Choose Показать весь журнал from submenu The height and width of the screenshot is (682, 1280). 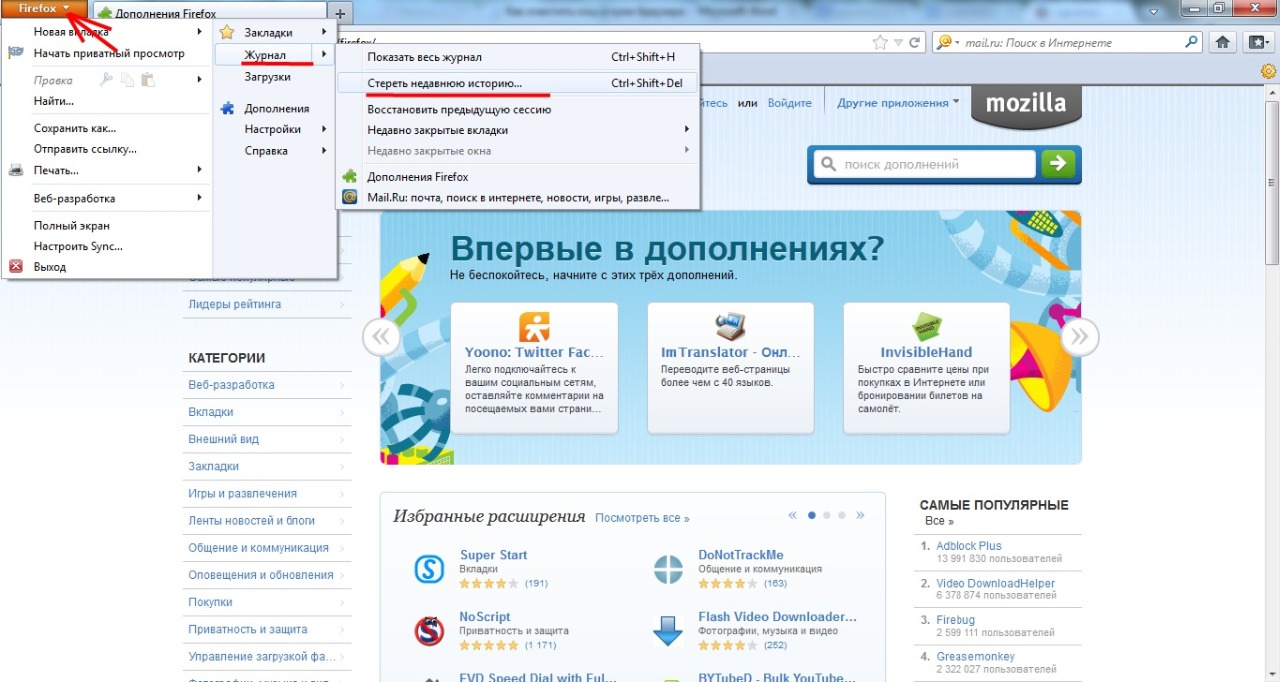tap(424, 57)
